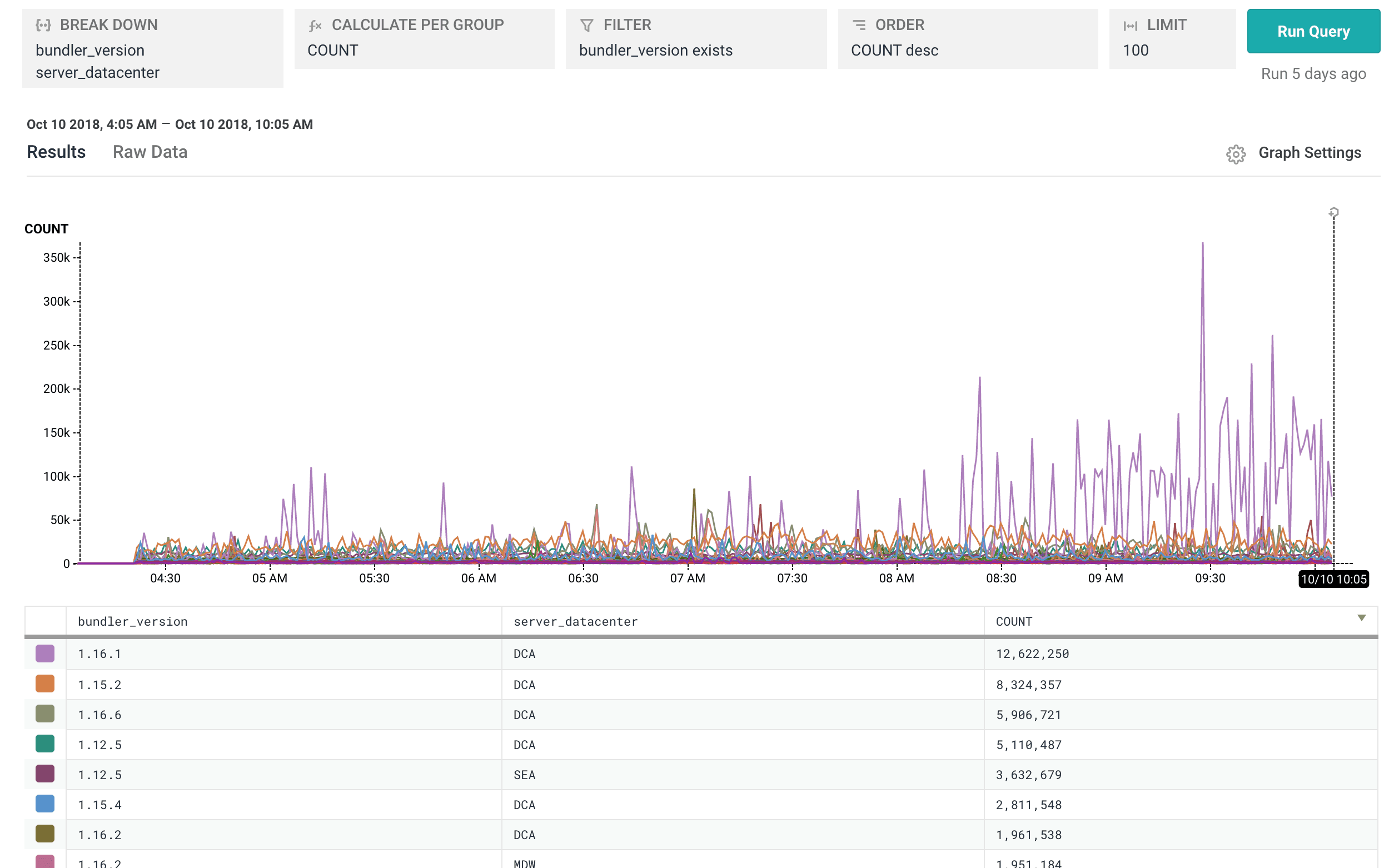Toggle the 1.15.2 DCA line via its swatch
Image resolution: width=1394 pixels, height=868 pixels.
pyautogui.click(x=44, y=684)
